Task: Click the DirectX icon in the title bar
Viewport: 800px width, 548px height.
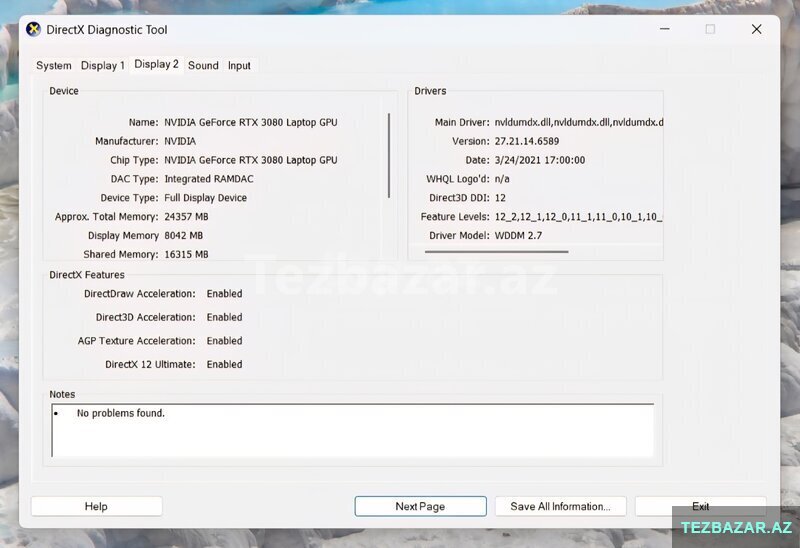Action: click(34, 30)
